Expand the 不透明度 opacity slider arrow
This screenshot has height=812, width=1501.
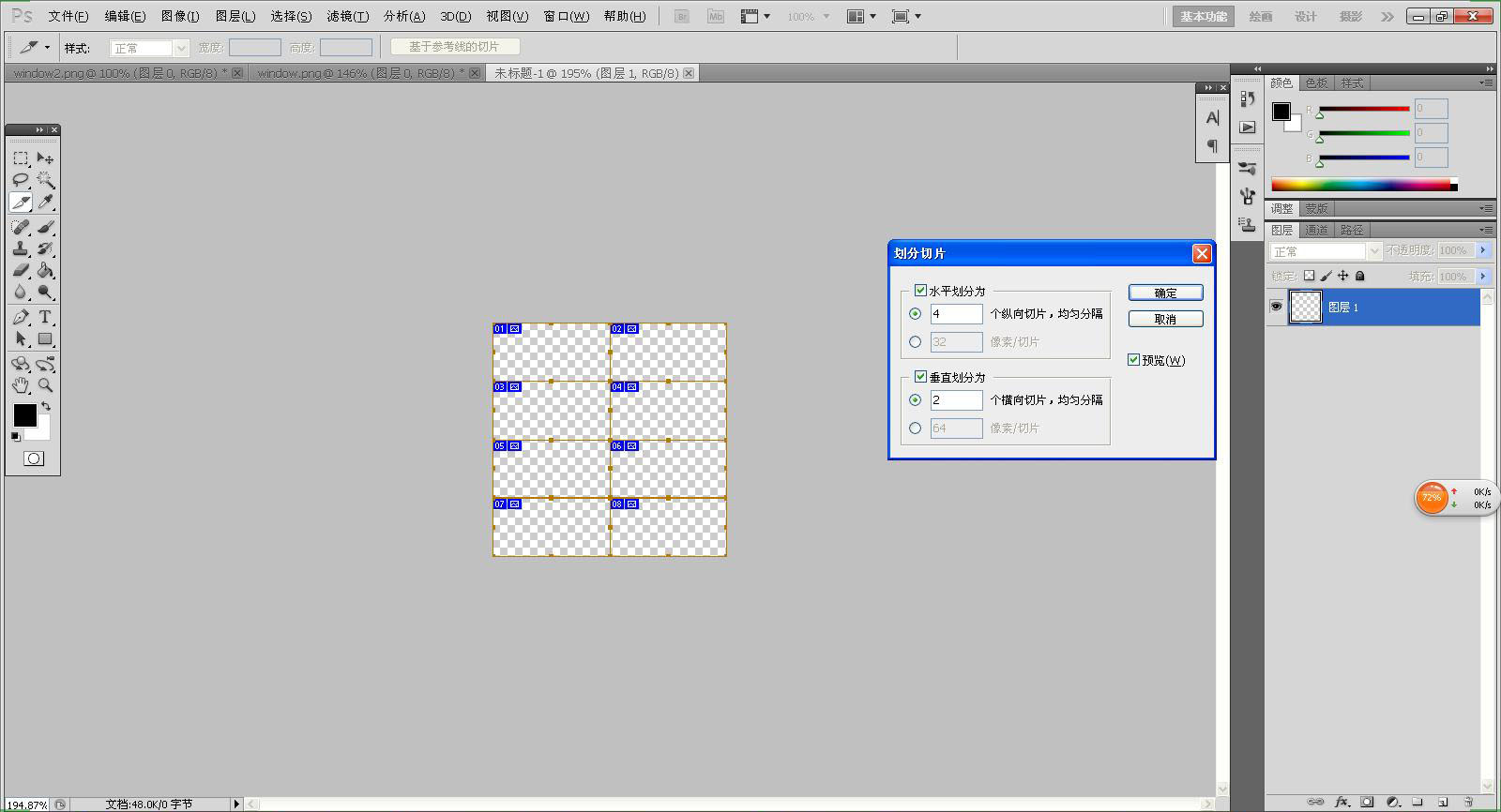(1483, 250)
